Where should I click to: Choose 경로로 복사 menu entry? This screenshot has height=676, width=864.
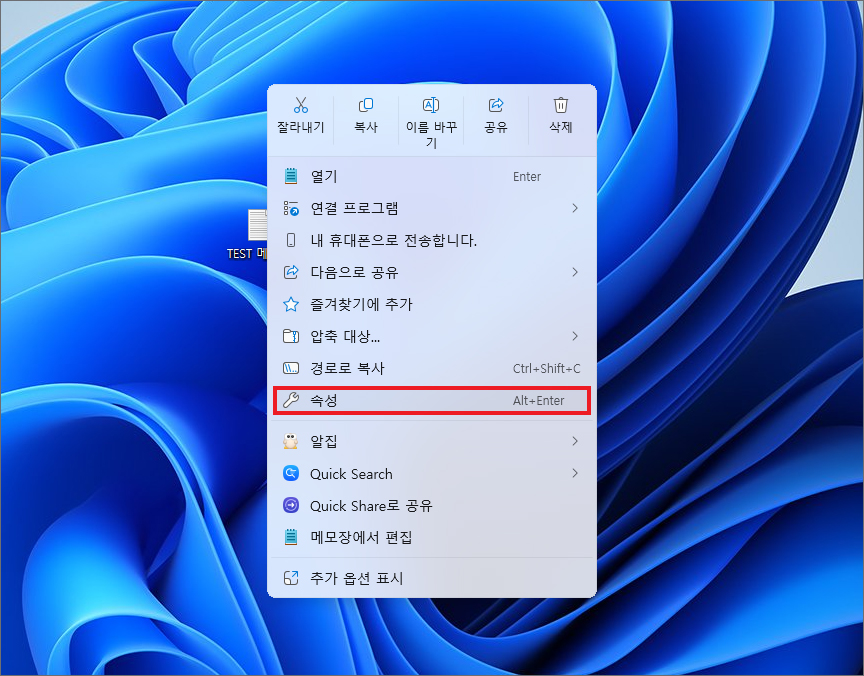431,368
